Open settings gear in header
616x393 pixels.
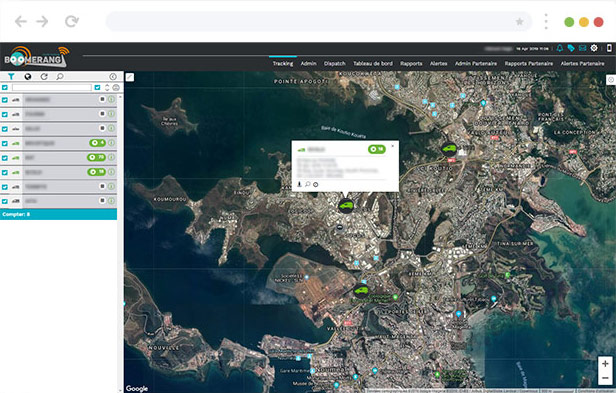click(x=594, y=48)
